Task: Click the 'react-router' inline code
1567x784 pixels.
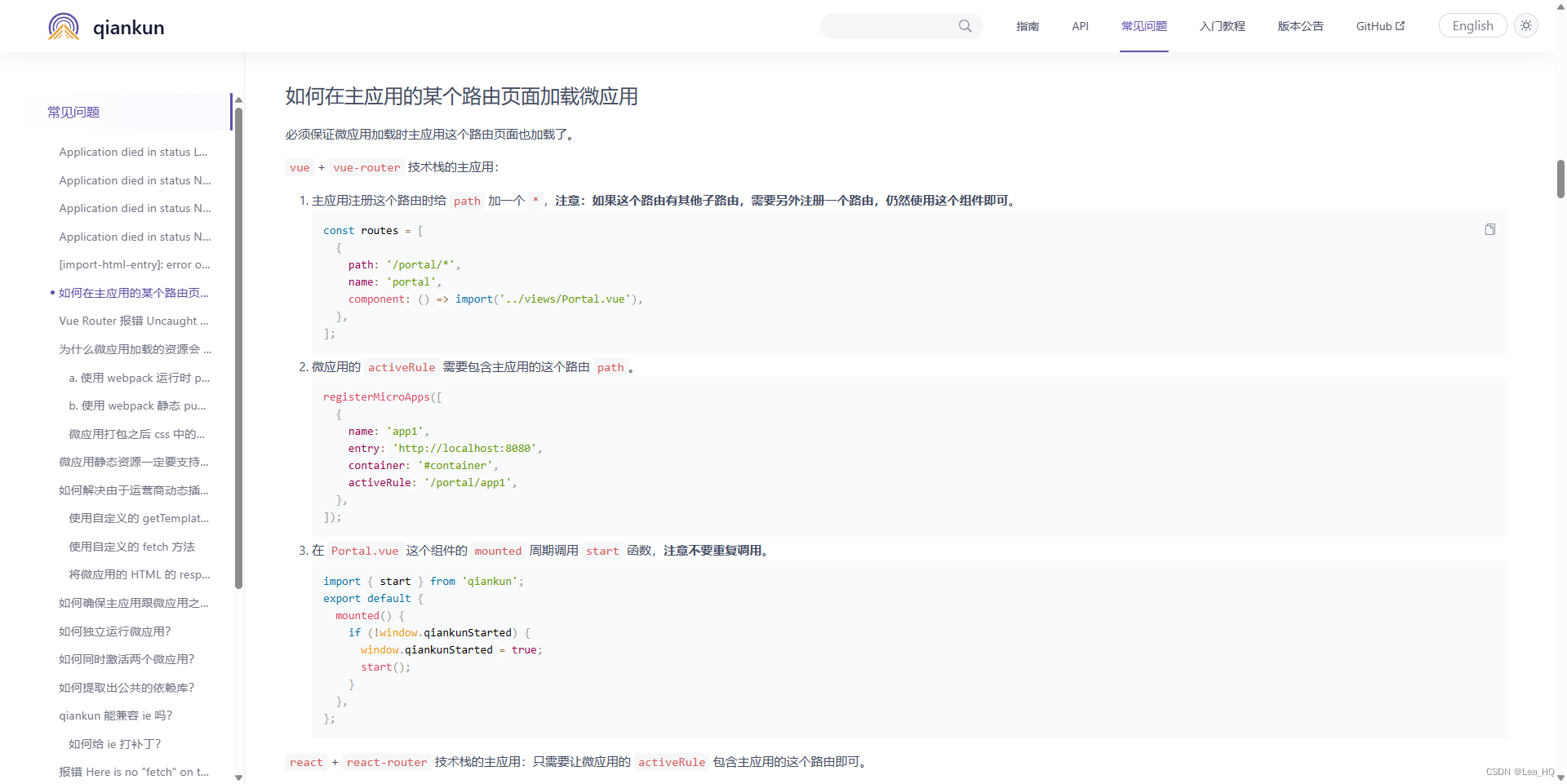Action: pos(387,762)
